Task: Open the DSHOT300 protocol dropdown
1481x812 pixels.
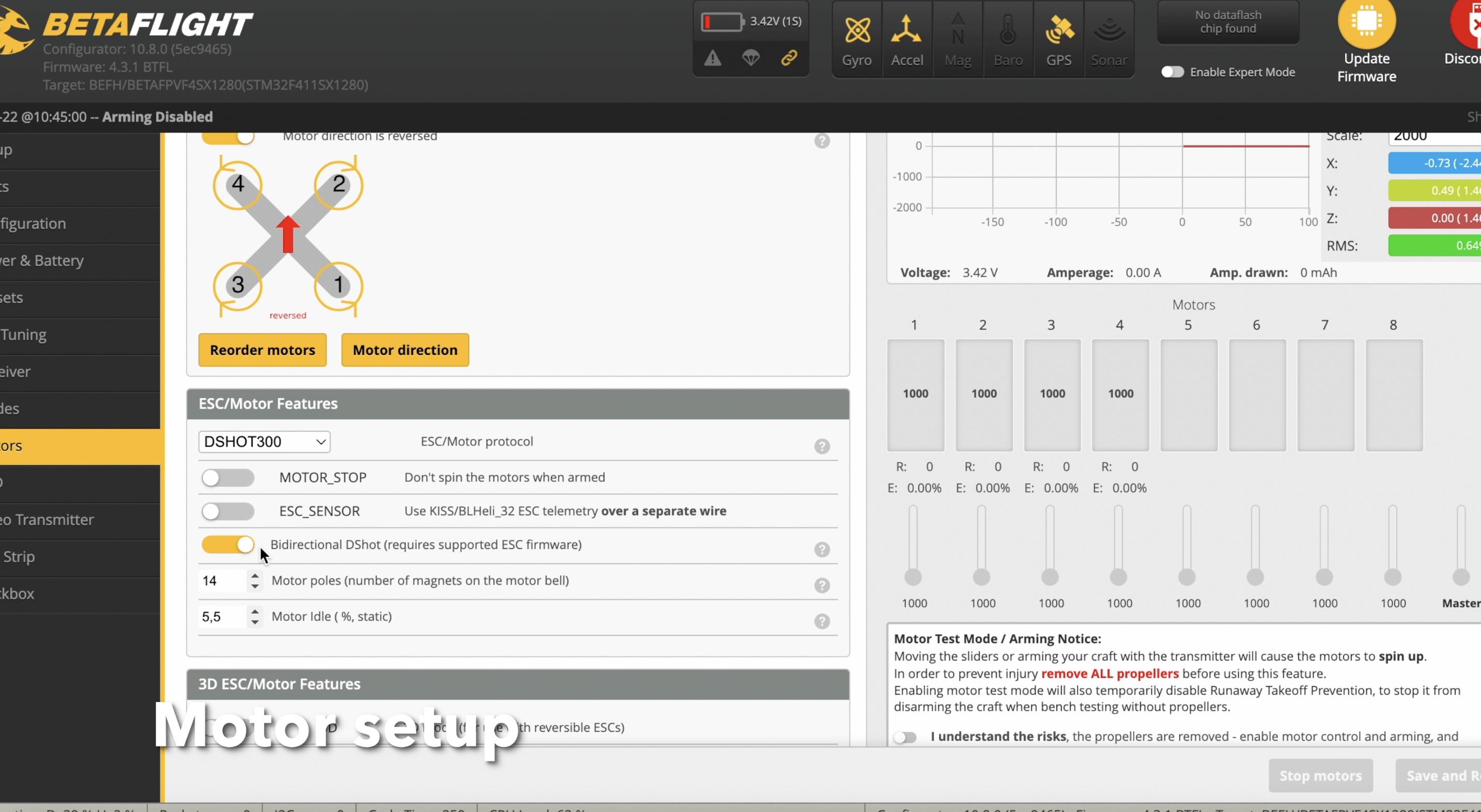Action: click(x=264, y=441)
